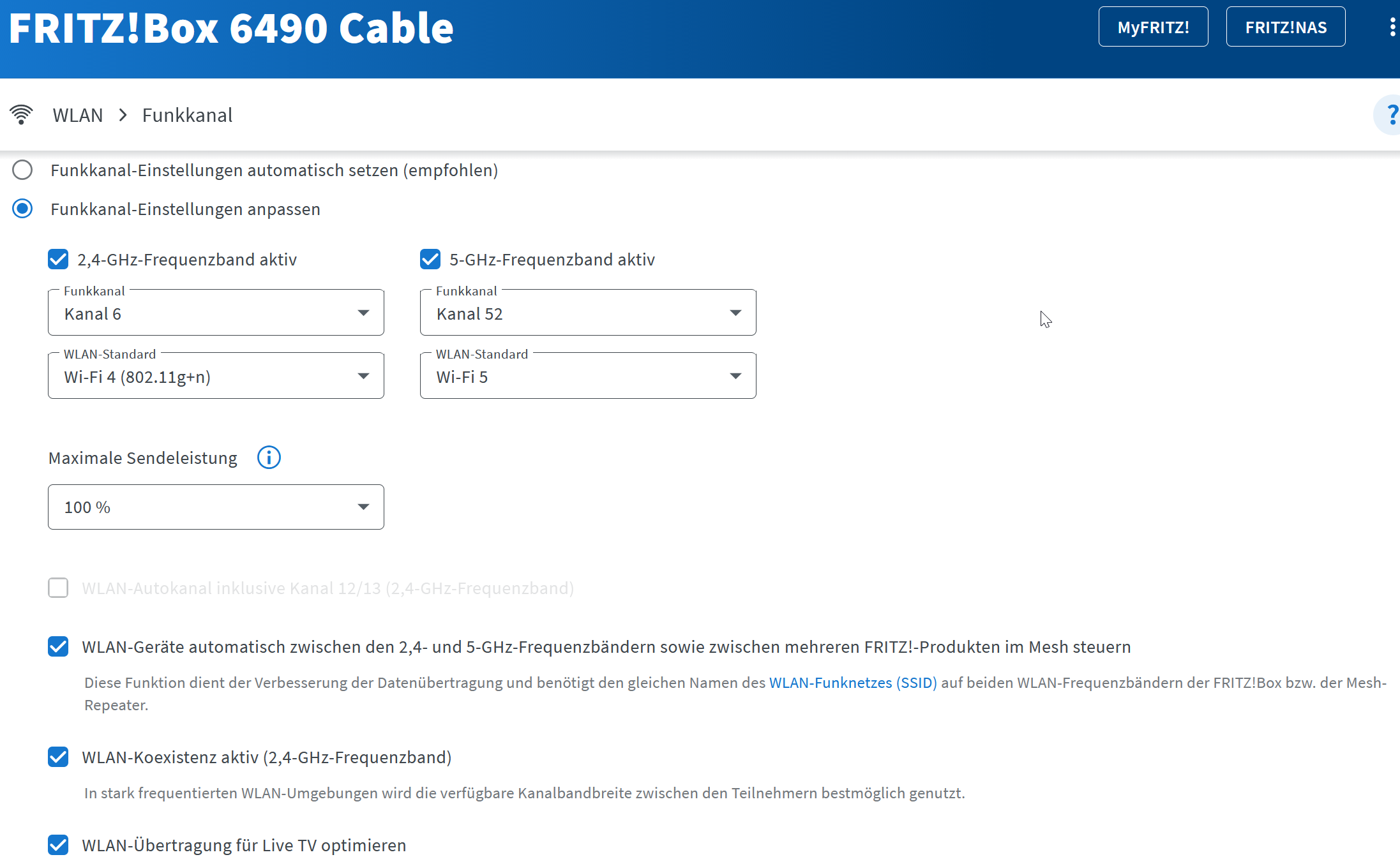Expand the Wi-Fi 5 WLAN-Standard dropdown

587,376
